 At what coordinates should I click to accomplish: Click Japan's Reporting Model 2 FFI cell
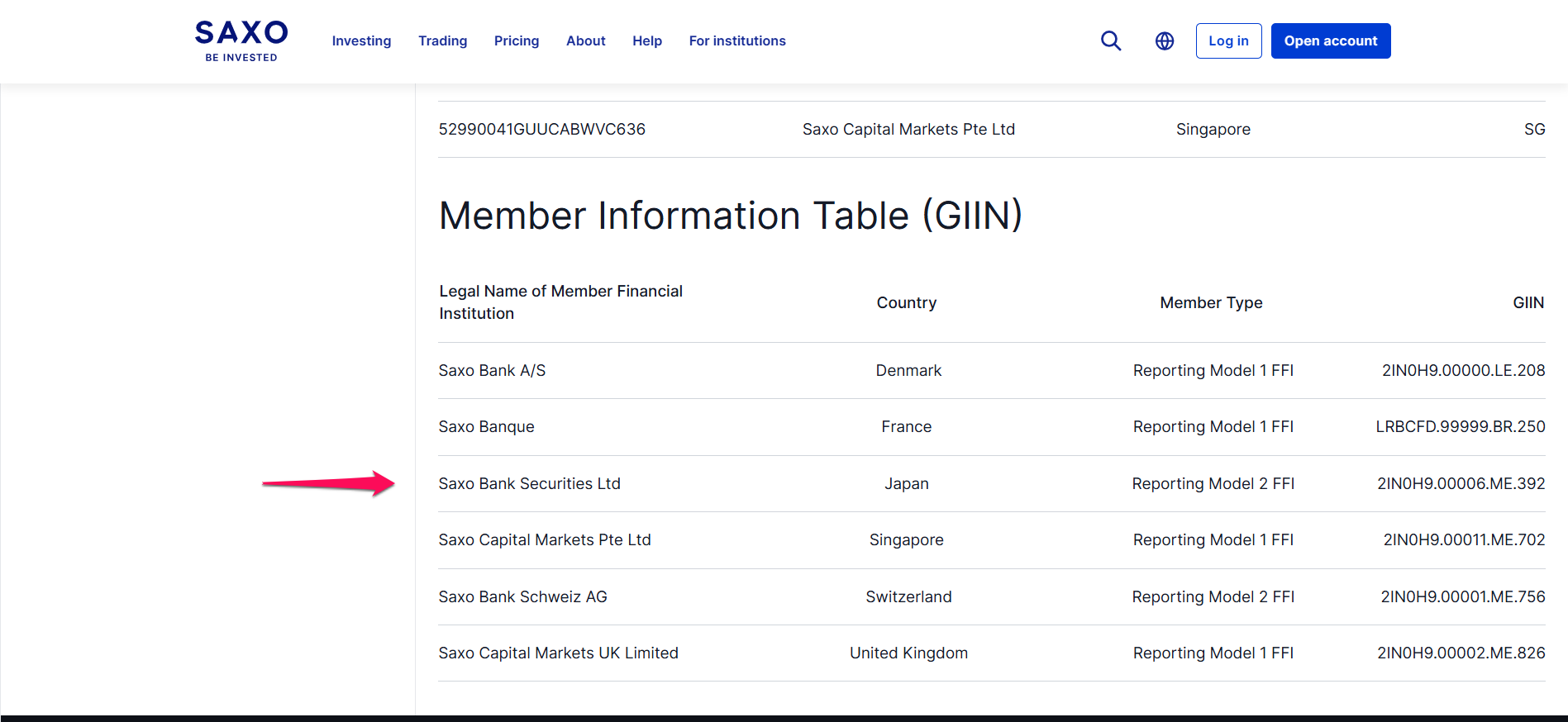[1213, 483]
